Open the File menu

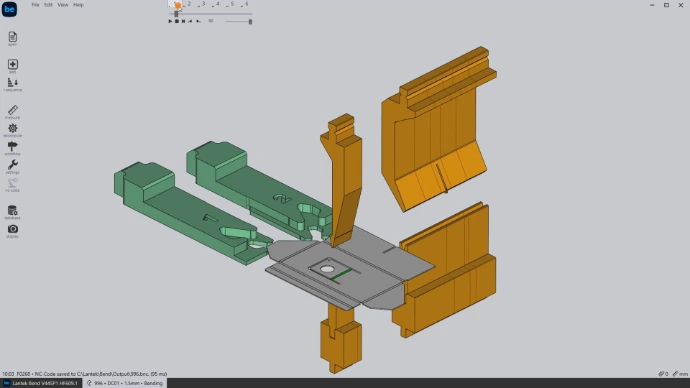[x=35, y=5]
